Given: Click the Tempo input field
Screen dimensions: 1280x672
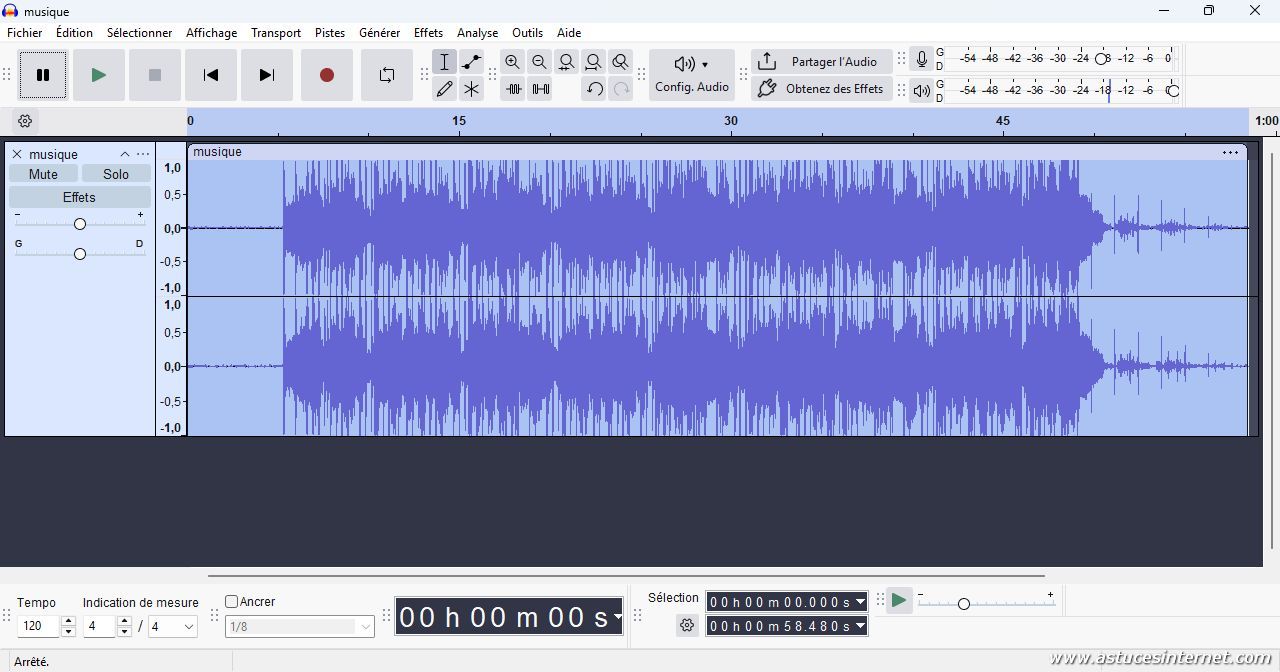Looking at the screenshot, I should [38, 627].
